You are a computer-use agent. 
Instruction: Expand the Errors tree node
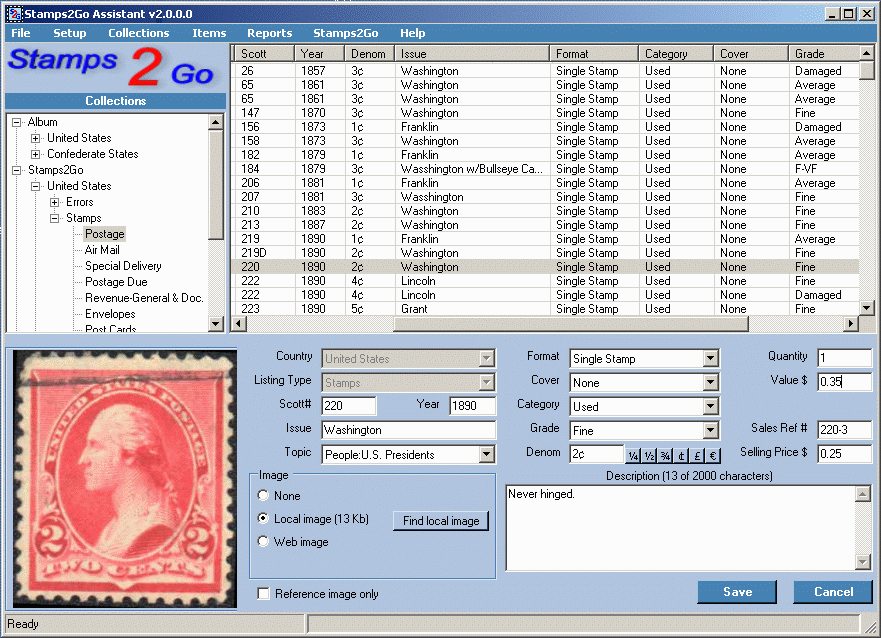tap(55, 202)
